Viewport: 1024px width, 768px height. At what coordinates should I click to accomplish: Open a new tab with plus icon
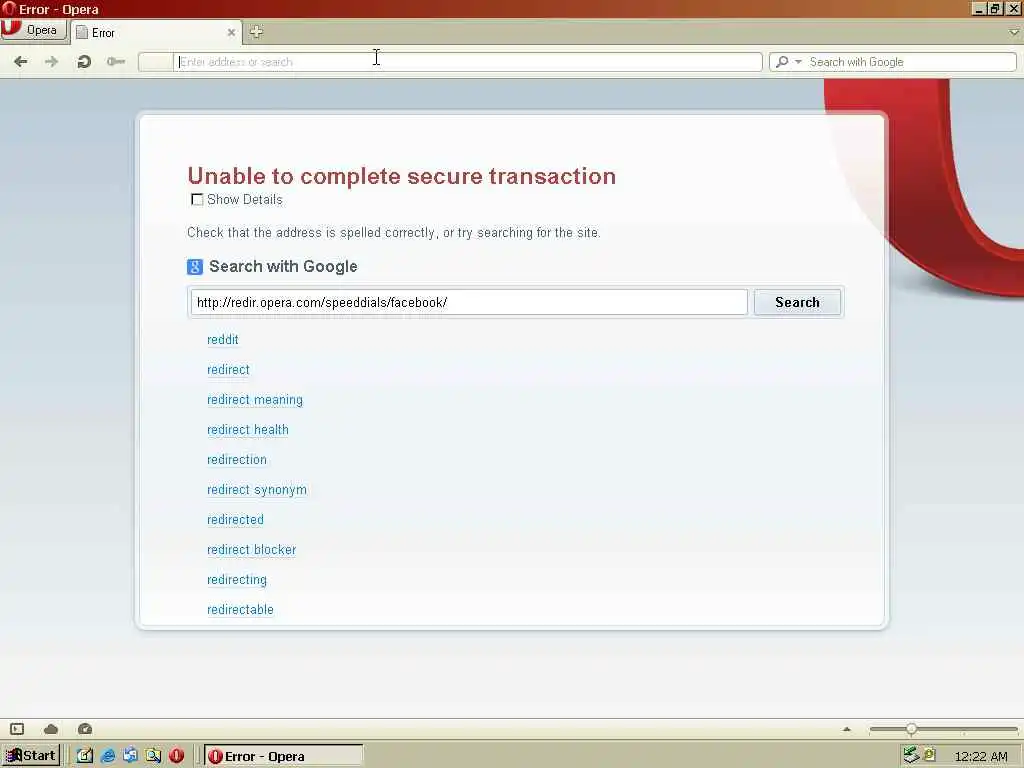(256, 31)
